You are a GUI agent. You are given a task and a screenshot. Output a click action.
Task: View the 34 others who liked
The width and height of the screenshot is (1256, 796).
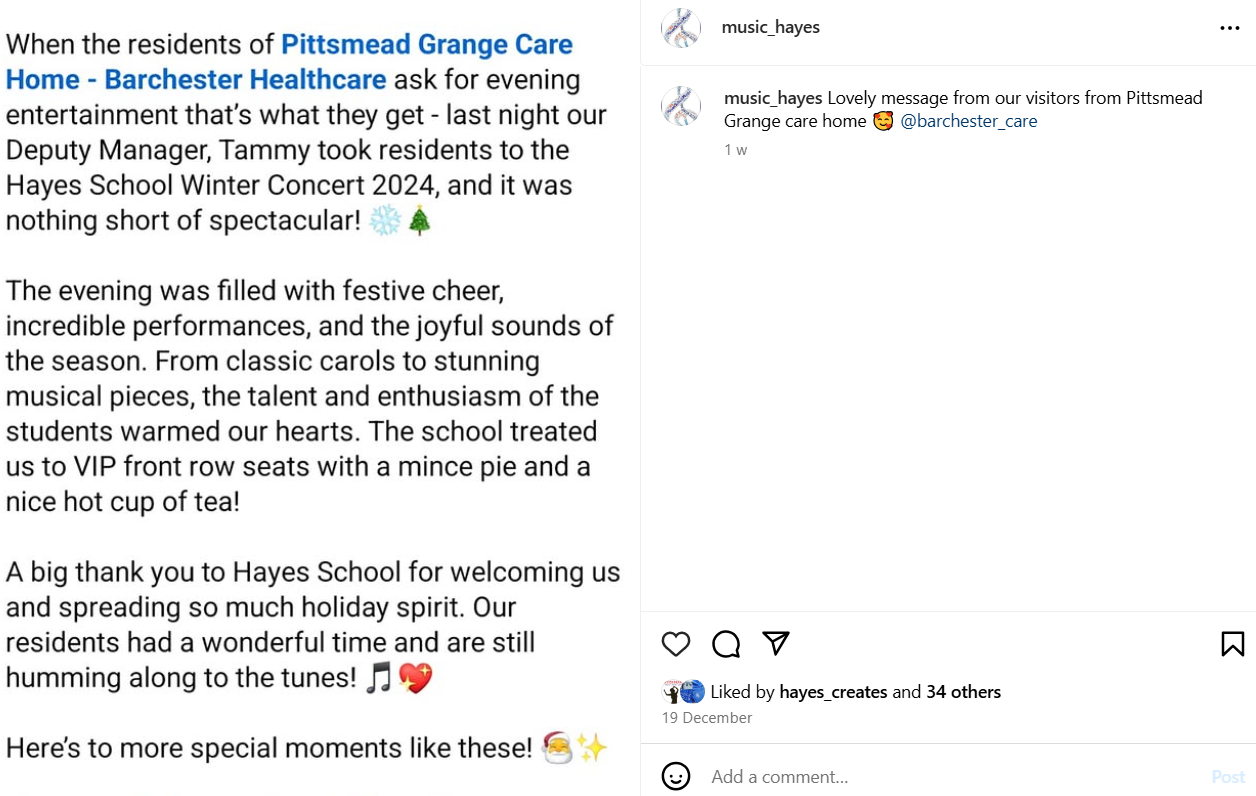[x=963, y=692]
